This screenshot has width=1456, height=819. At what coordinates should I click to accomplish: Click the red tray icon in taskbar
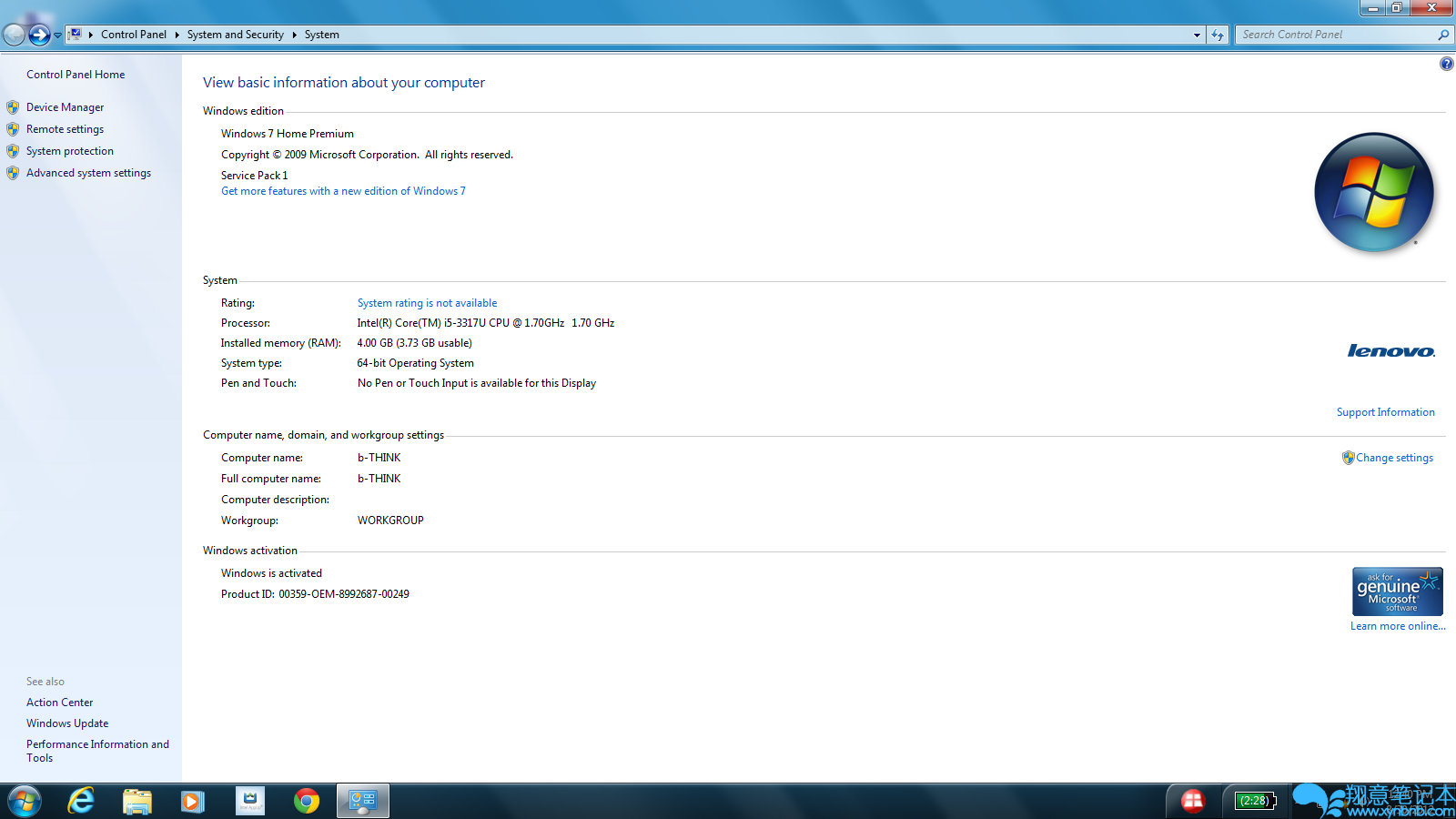click(1192, 801)
